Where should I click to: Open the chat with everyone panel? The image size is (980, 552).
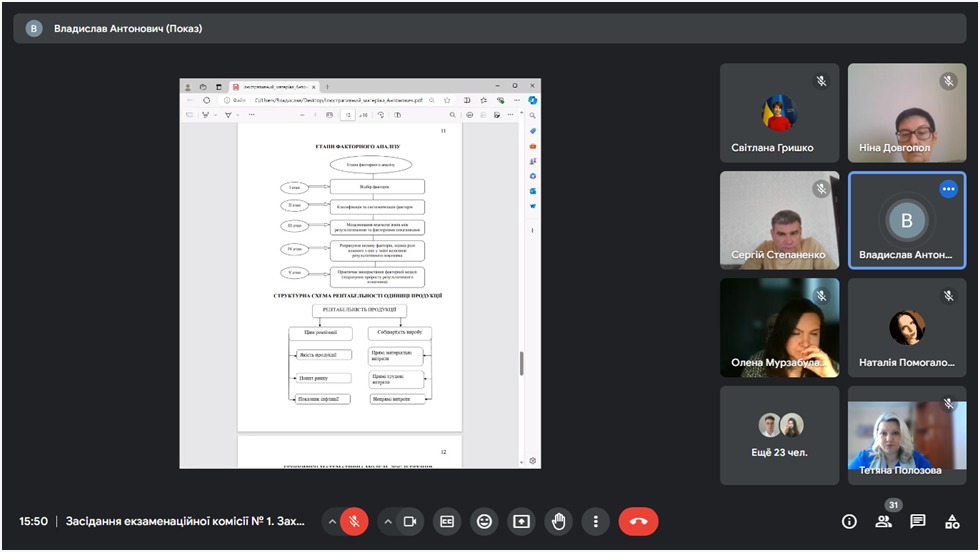918,521
